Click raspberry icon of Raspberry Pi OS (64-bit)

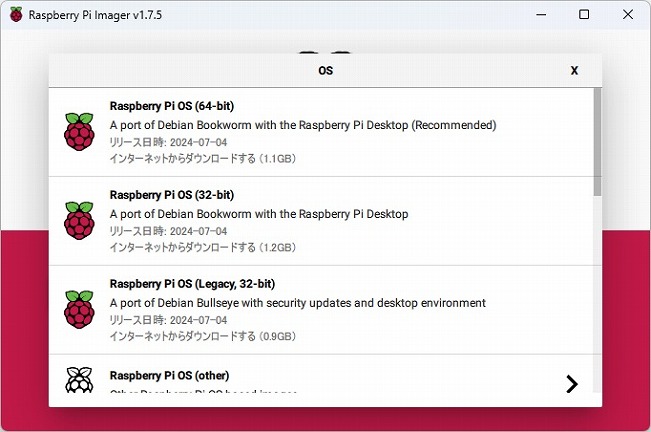pos(79,132)
